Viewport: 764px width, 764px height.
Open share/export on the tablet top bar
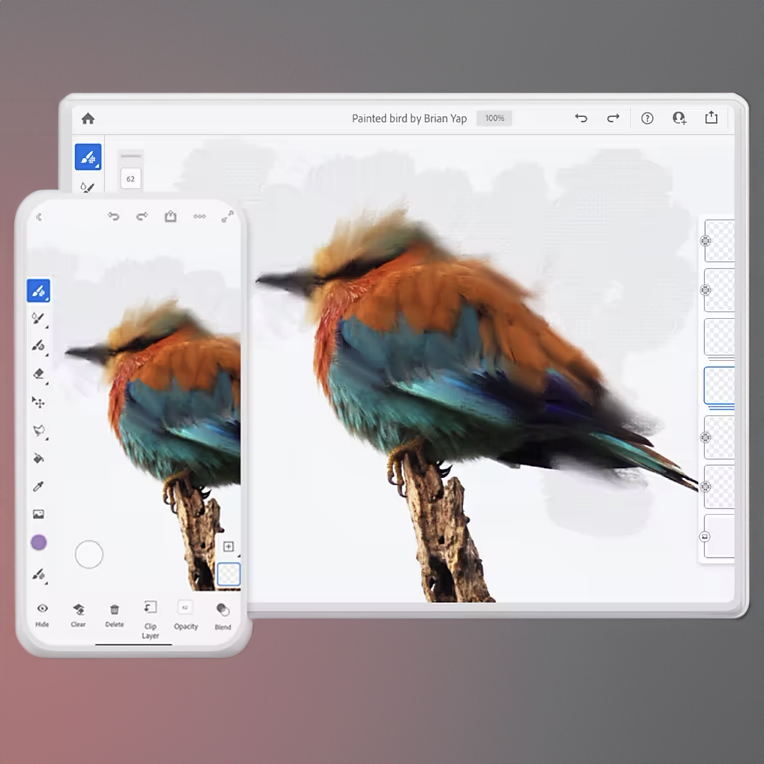(711, 117)
